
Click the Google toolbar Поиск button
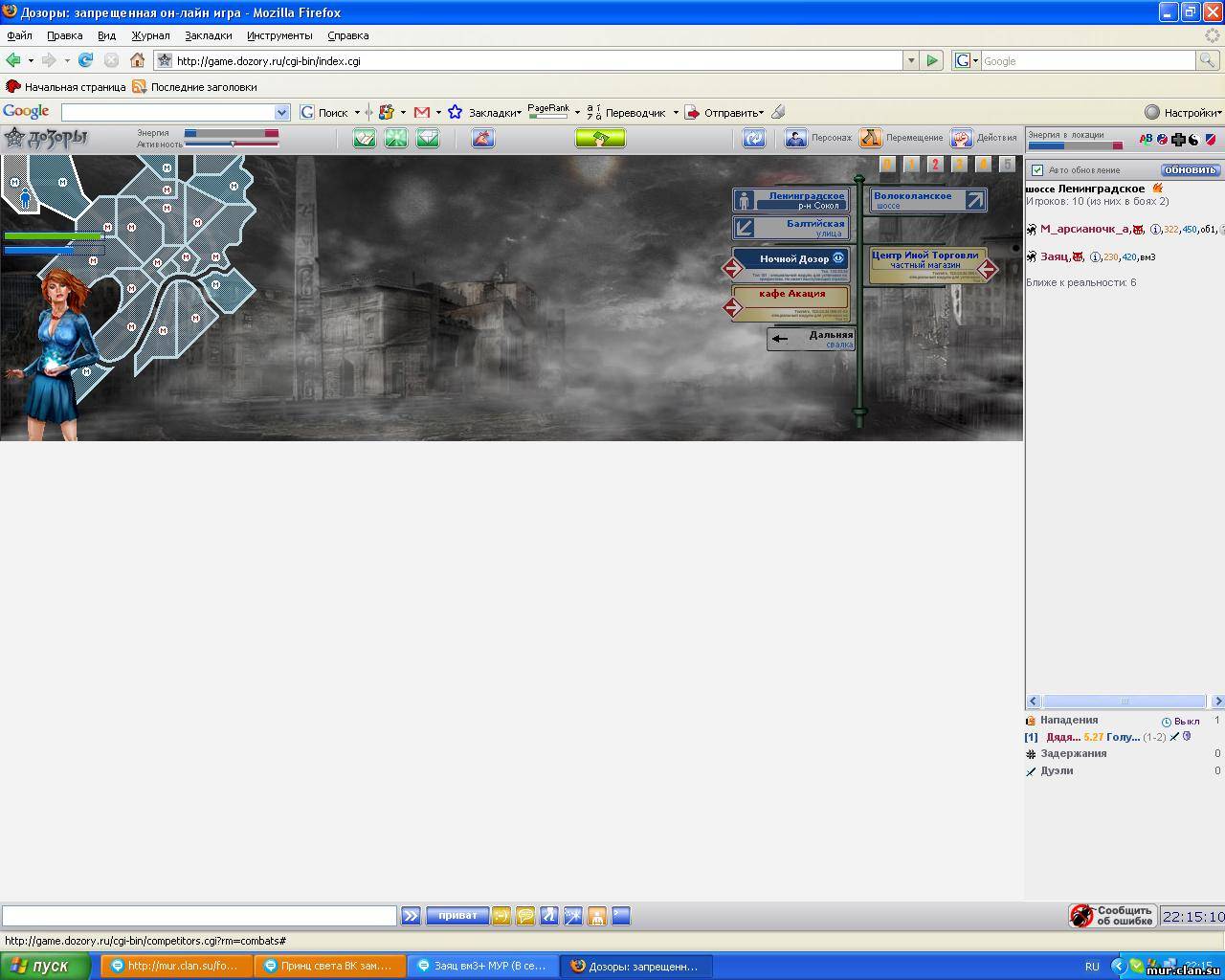pos(324,112)
